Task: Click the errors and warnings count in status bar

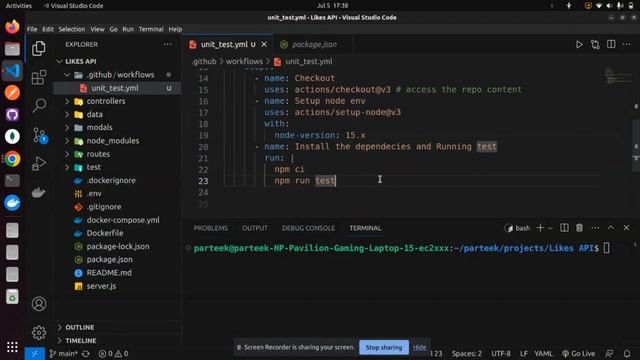Action: 113,353
